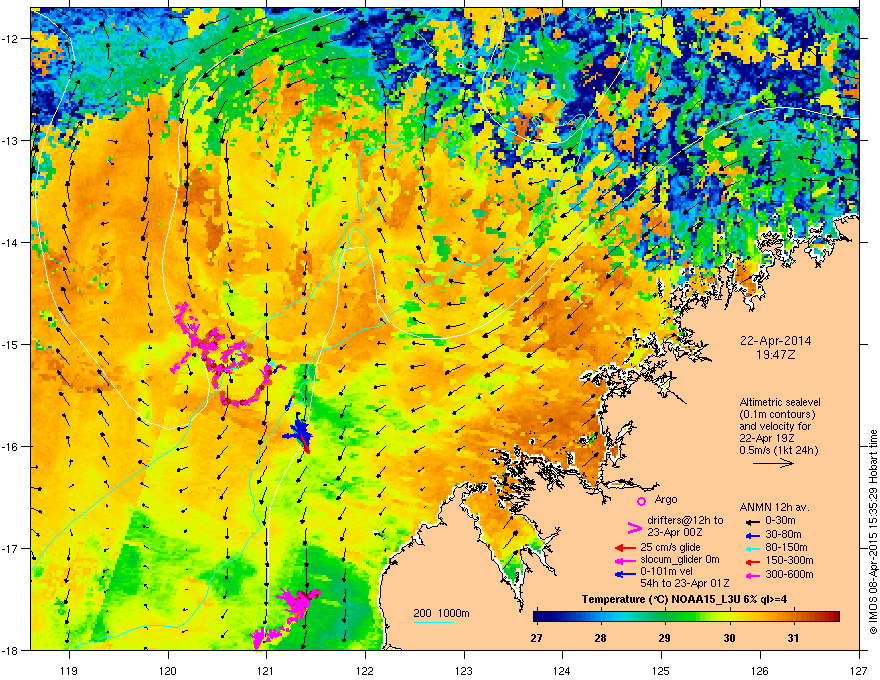Image resolution: width=880 pixels, height=680 pixels.
Task: Click longitude axis label 125
Action: [x=661, y=670]
